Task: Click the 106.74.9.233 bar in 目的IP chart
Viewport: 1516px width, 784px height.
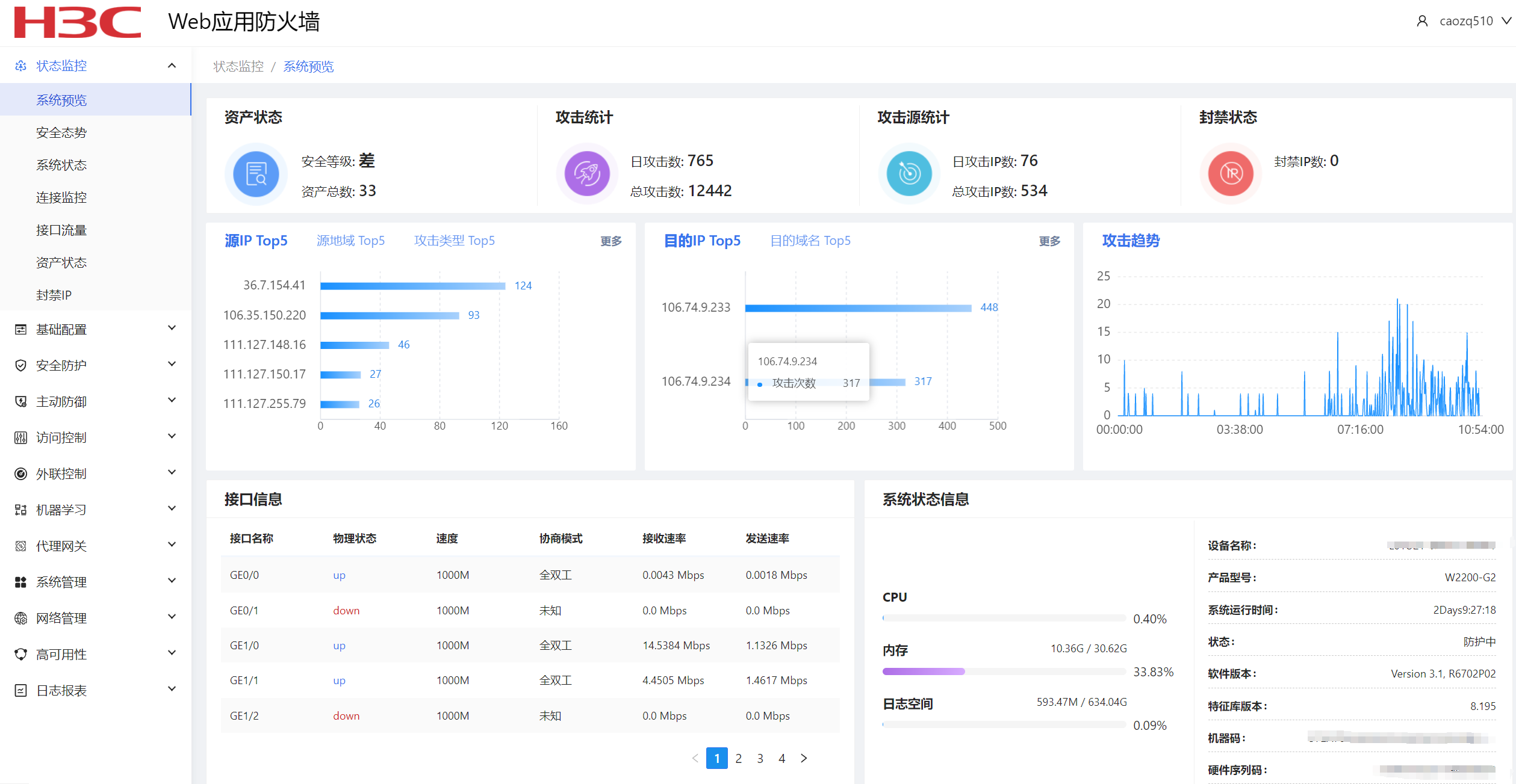Action: (x=858, y=308)
